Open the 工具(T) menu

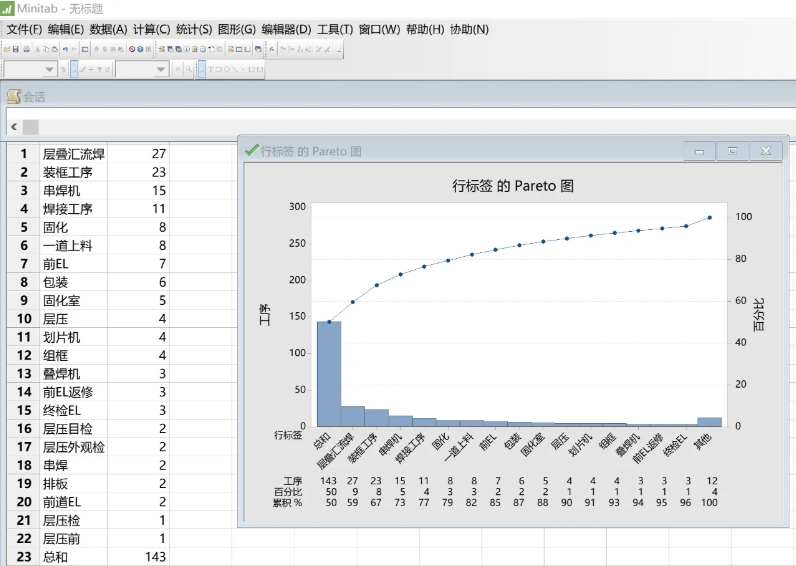pos(335,29)
